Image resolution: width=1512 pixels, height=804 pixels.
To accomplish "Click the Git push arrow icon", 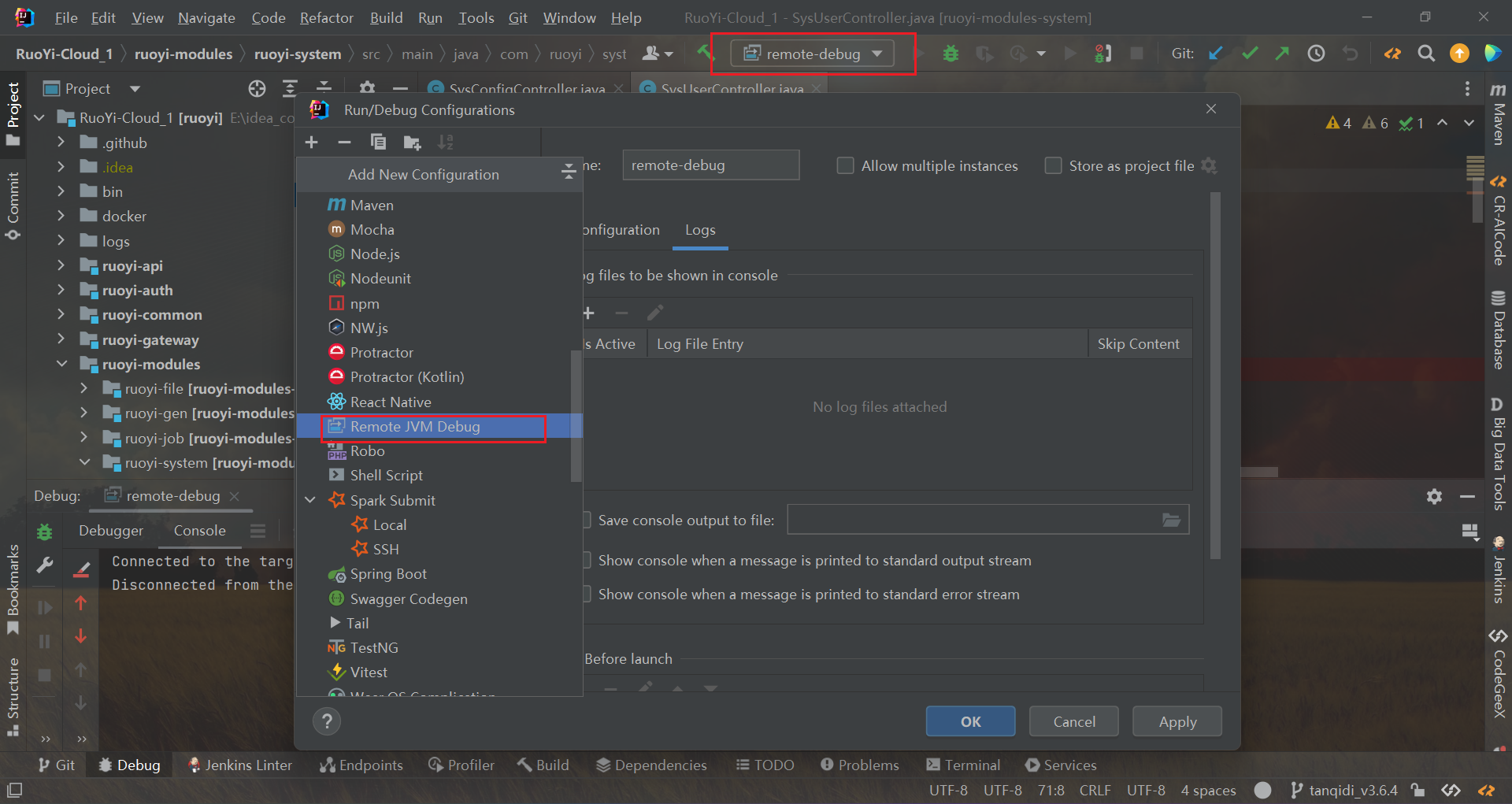I will [x=1283, y=54].
